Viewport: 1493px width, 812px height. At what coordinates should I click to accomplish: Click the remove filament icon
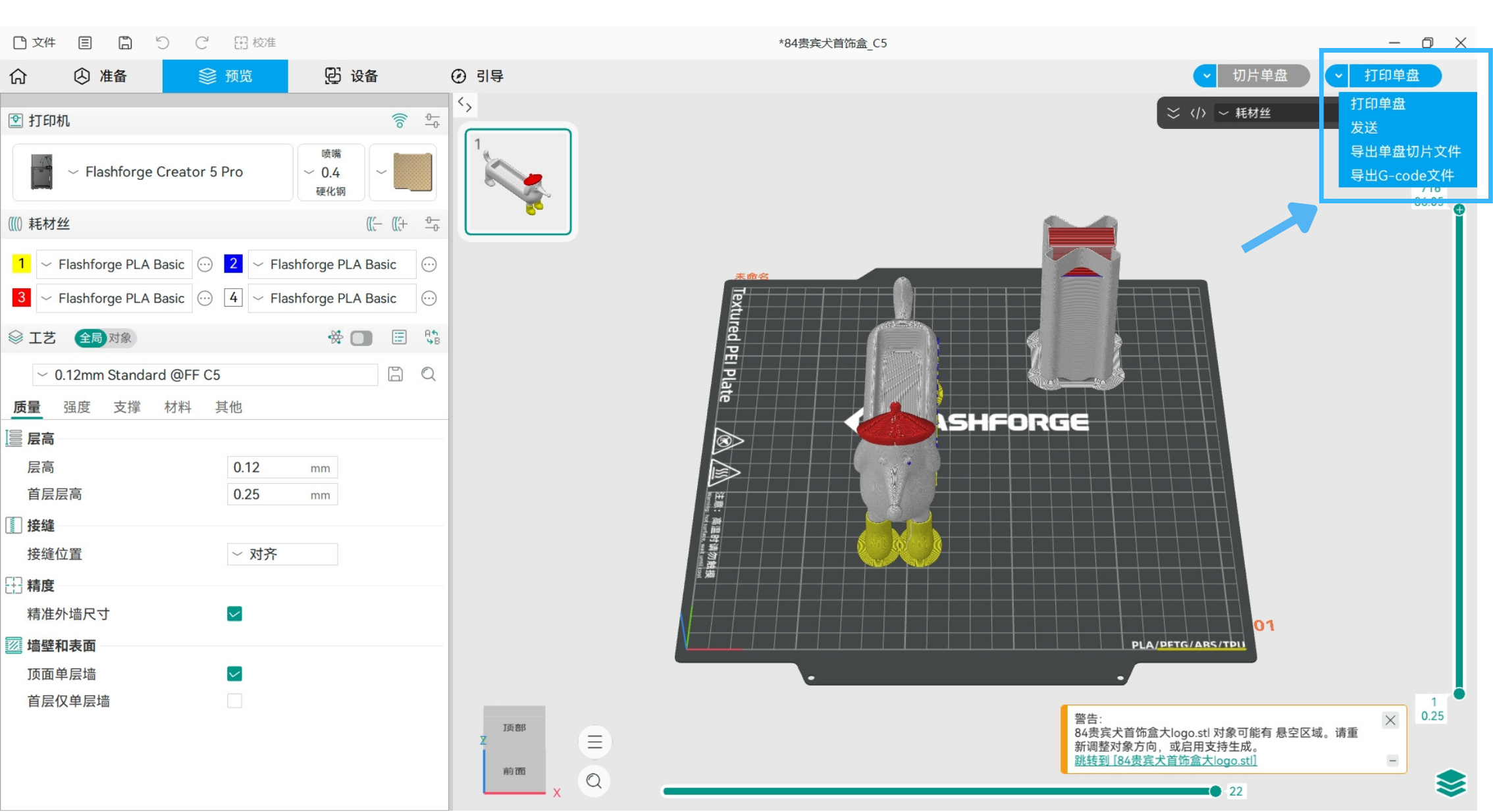[374, 224]
